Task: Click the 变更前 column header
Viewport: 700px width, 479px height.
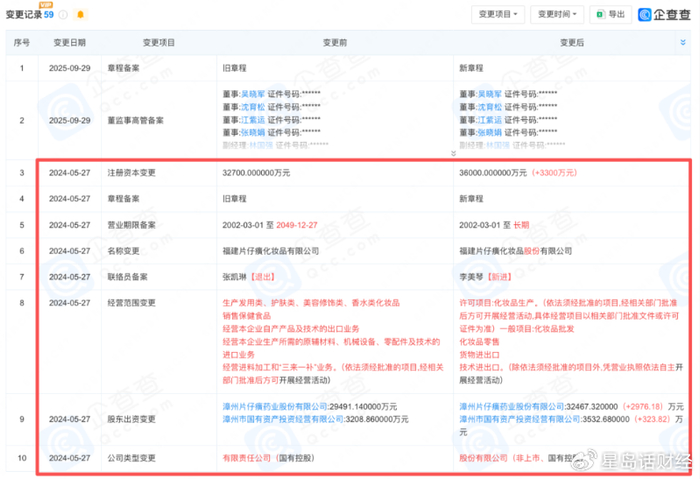Action: (335, 43)
